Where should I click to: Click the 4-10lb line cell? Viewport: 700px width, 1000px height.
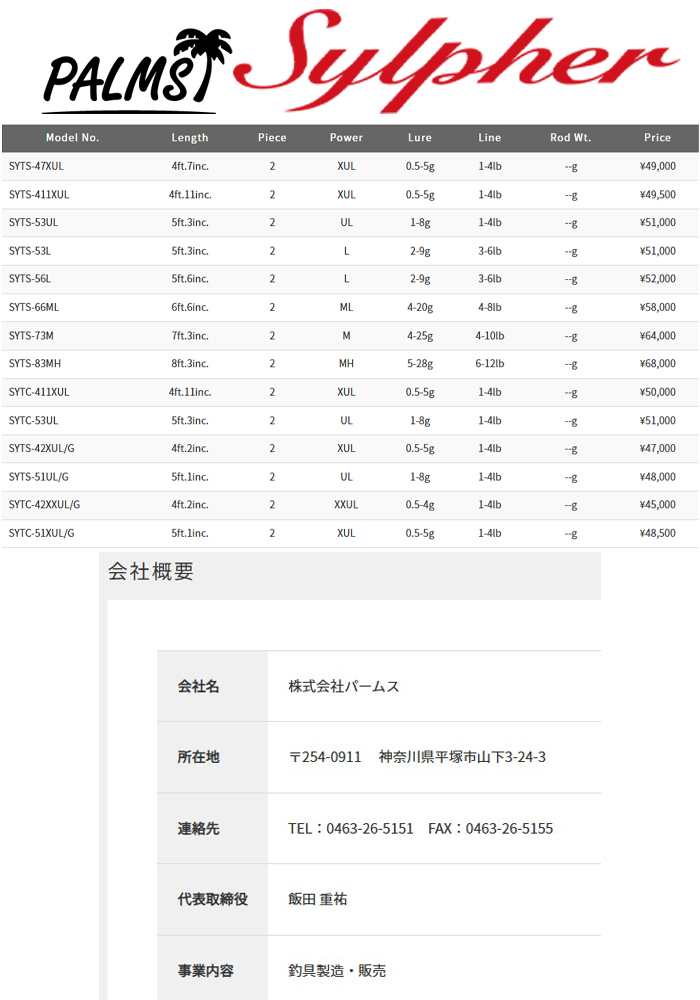490,335
